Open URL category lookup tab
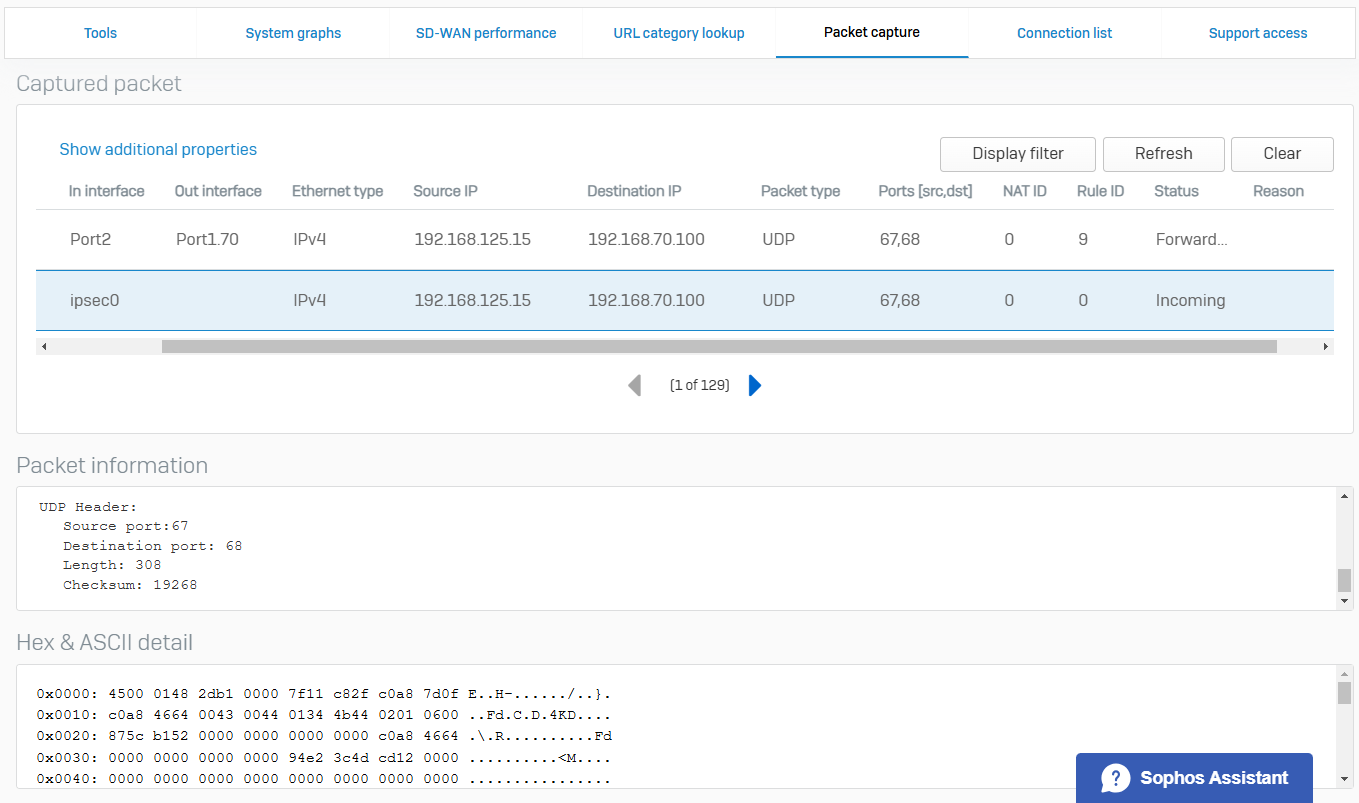Screen dimensions: 1359x803 point(679,33)
